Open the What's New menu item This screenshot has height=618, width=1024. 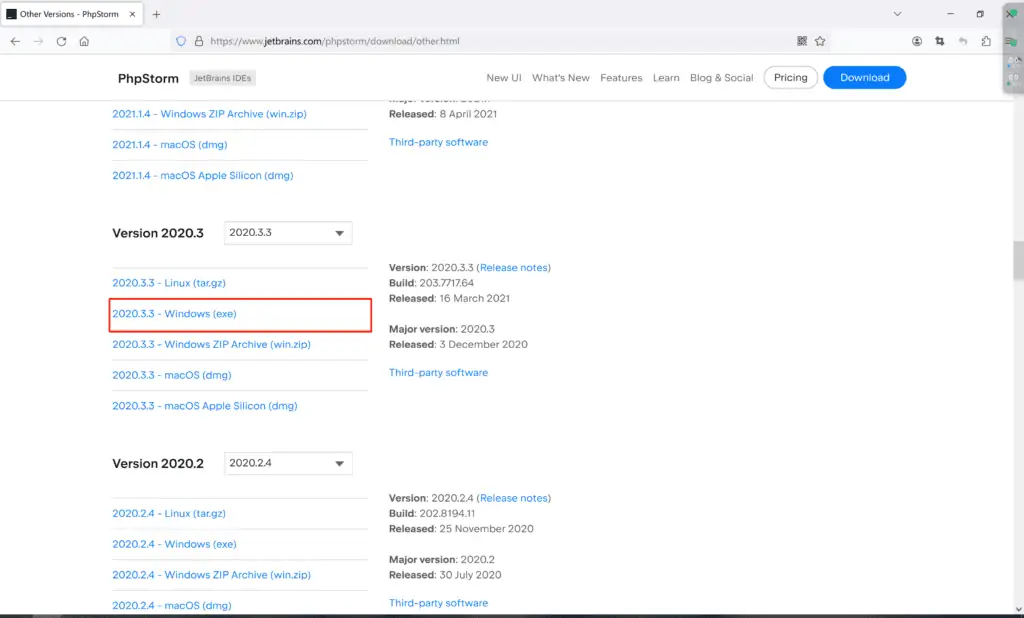tap(560, 78)
